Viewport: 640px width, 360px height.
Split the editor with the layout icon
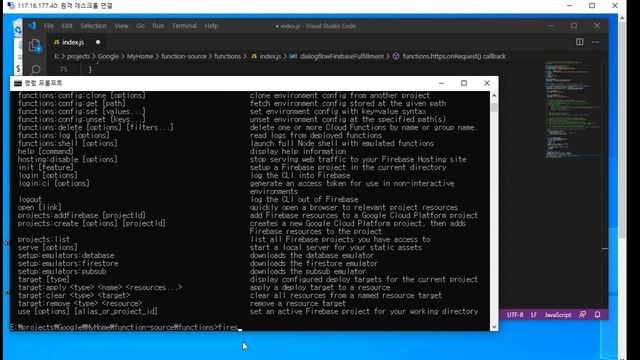(x=580, y=42)
